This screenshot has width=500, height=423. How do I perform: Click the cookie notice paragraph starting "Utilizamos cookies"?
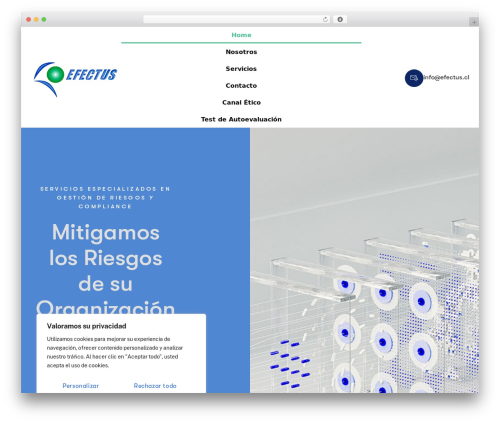coord(115,352)
